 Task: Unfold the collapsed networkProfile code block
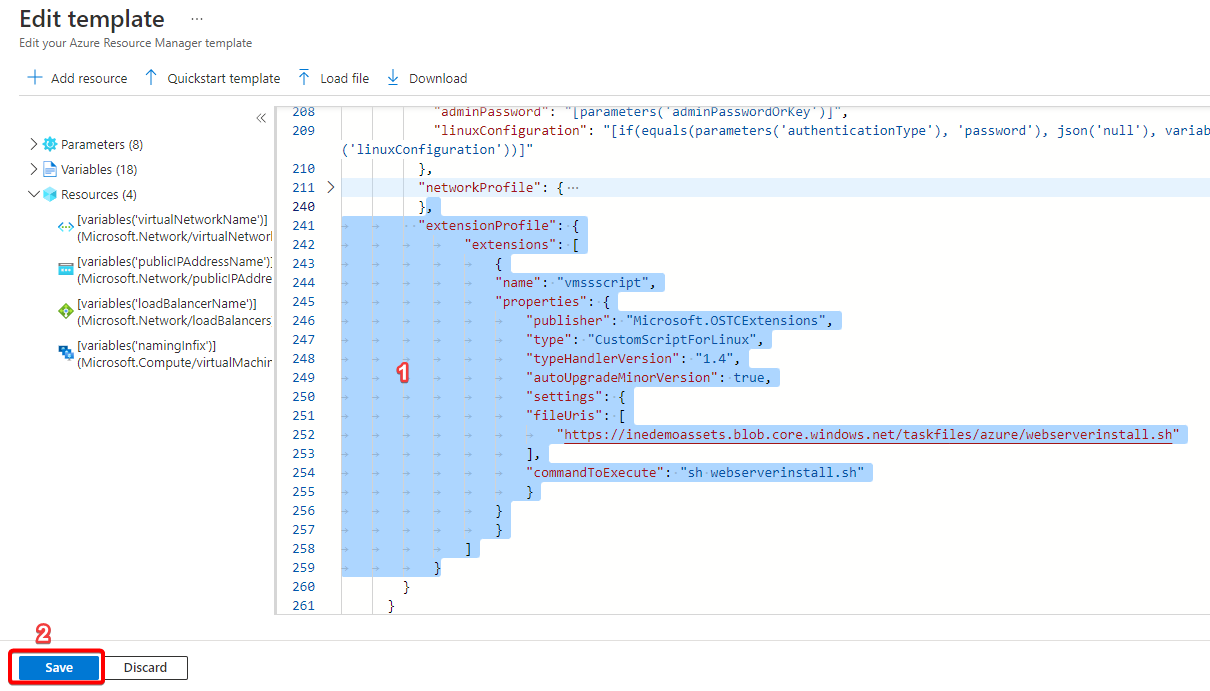click(x=332, y=187)
